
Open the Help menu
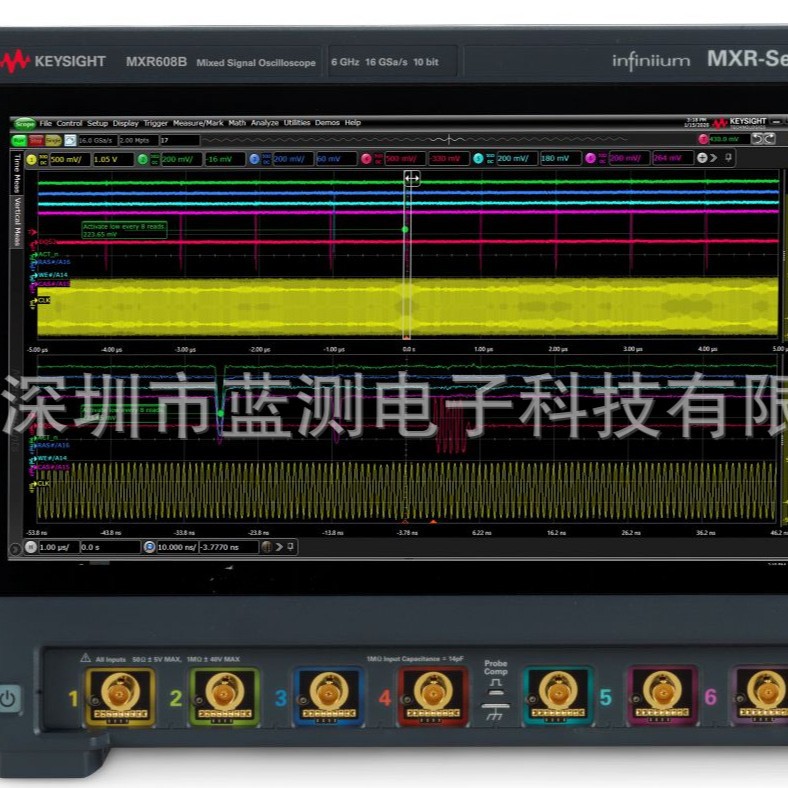(x=353, y=123)
